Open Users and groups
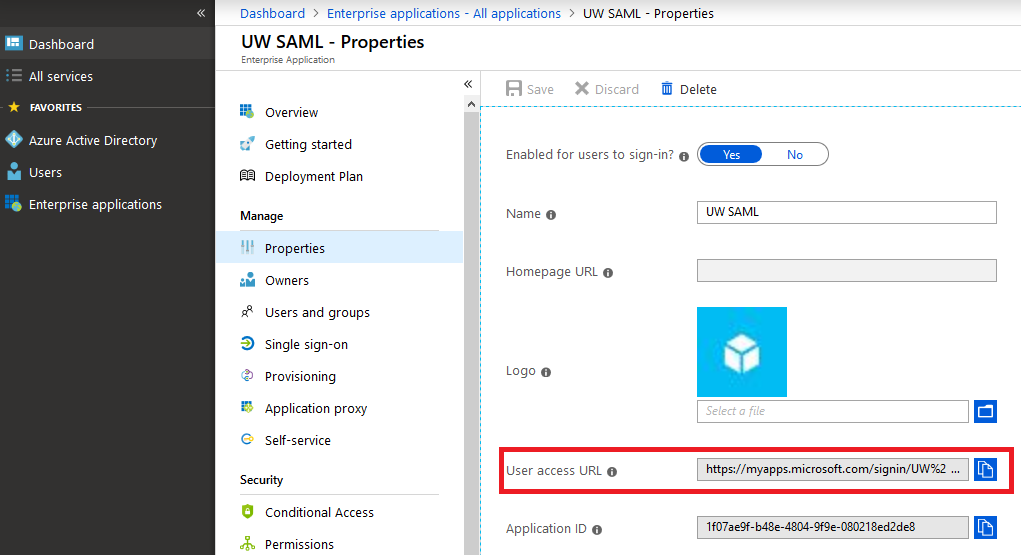This screenshot has width=1021, height=555. 339,311
